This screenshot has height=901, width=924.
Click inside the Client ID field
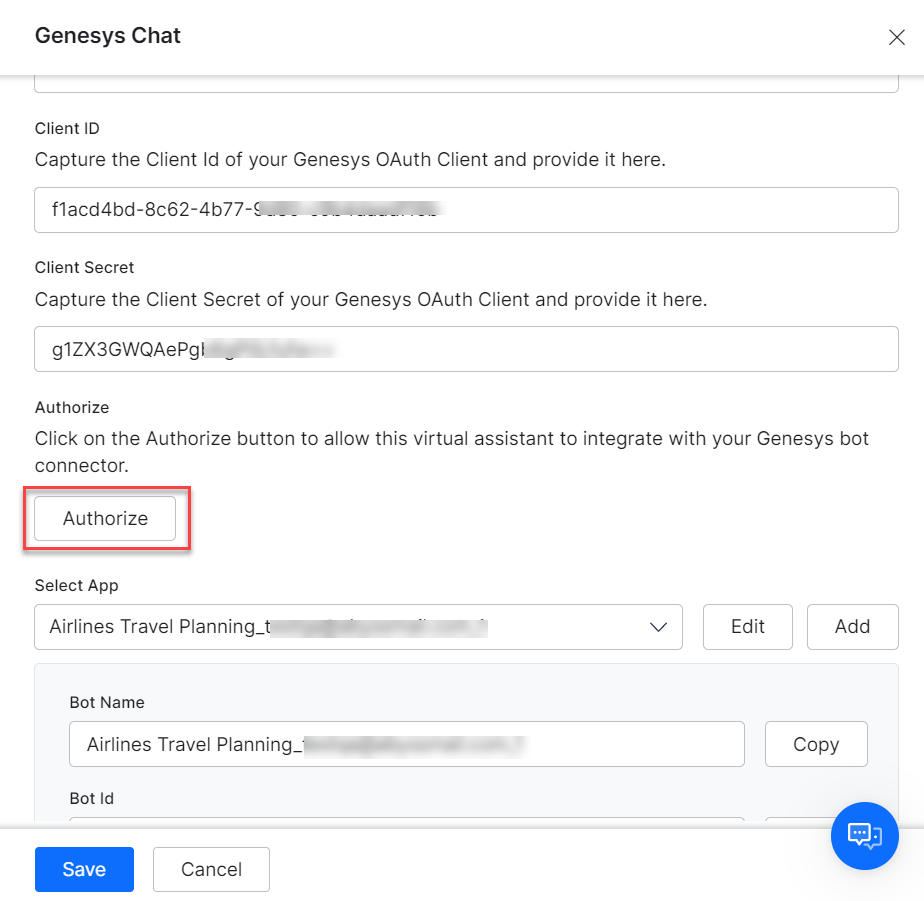point(466,210)
